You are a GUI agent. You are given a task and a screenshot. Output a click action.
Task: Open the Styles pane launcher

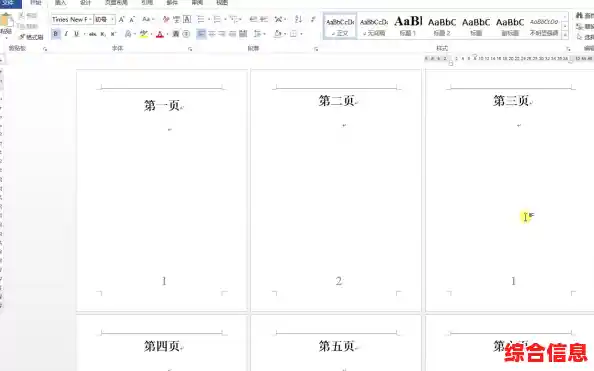pos(568,49)
